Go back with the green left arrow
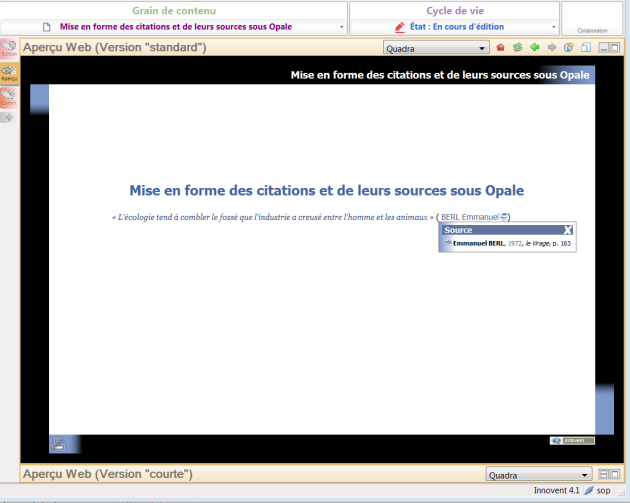This screenshot has width=630, height=503. click(534, 47)
